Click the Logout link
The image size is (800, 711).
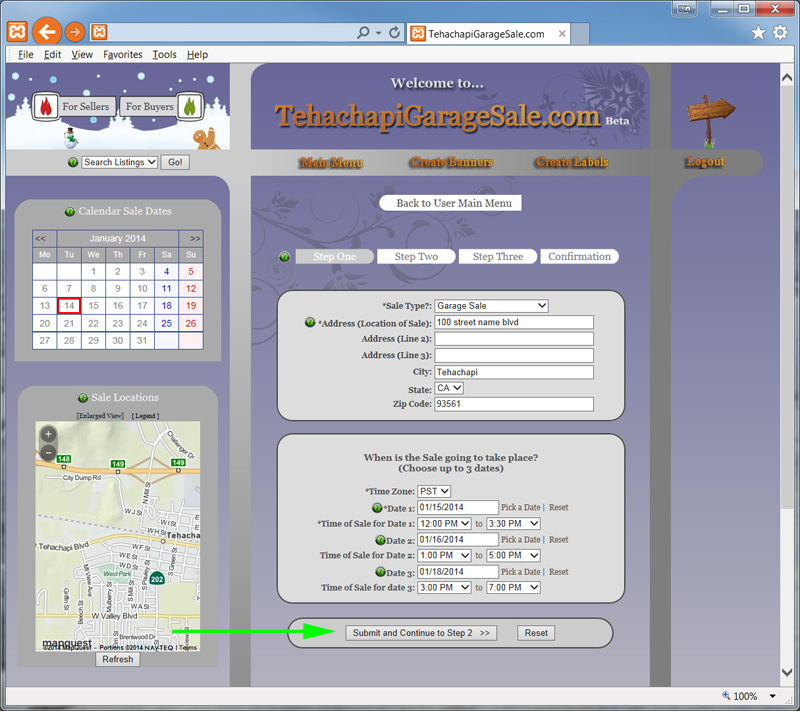[x=705, y=162]
